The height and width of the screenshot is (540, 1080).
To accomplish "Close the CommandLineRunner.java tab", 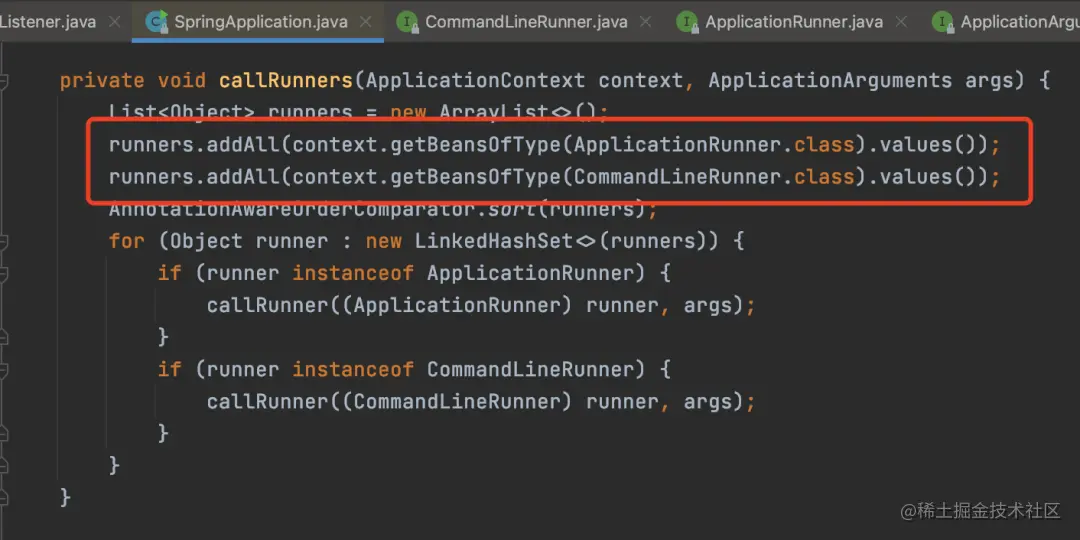I will click(645, 21).
